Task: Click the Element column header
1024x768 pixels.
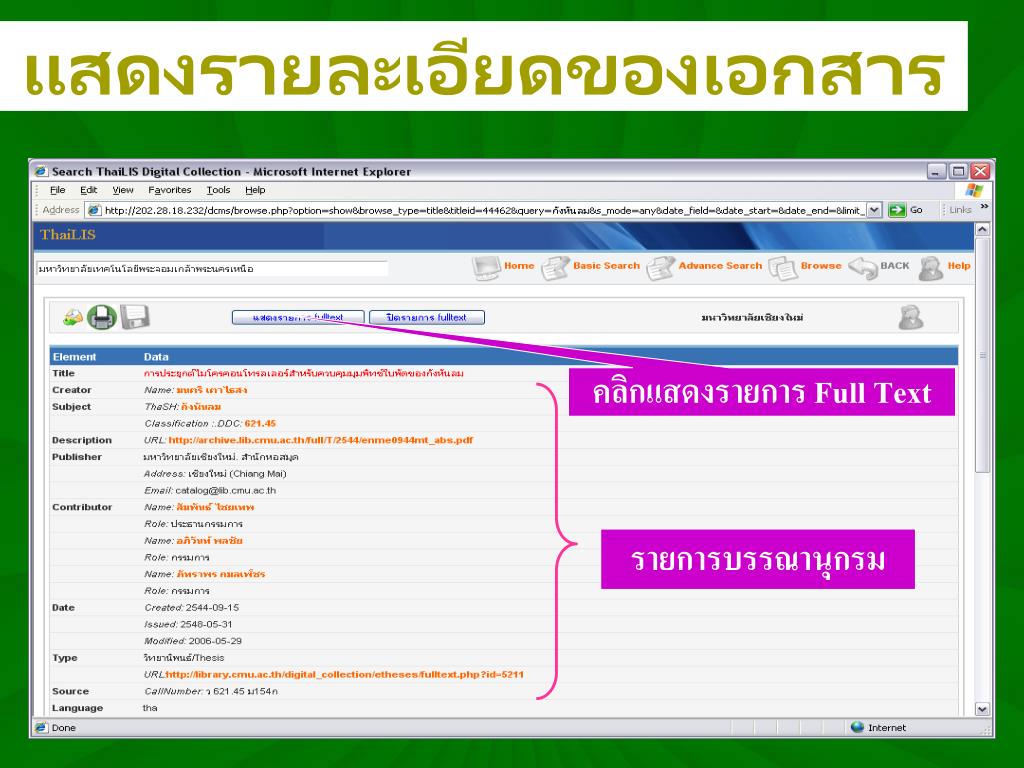Action: (x=74, y=357)
